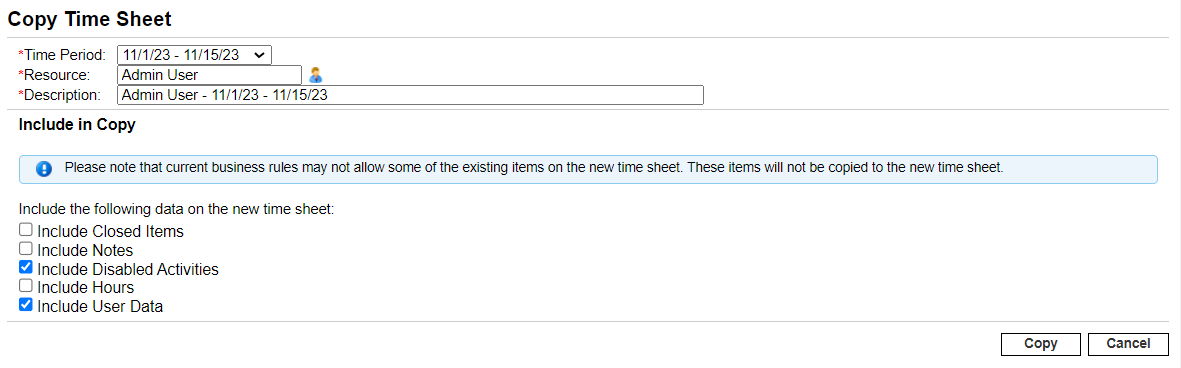The width and height of the screenshot is (1181, 368).
Task: Uncheck the Include Disabled Activities checkbox
Action: tap(26, 267)
